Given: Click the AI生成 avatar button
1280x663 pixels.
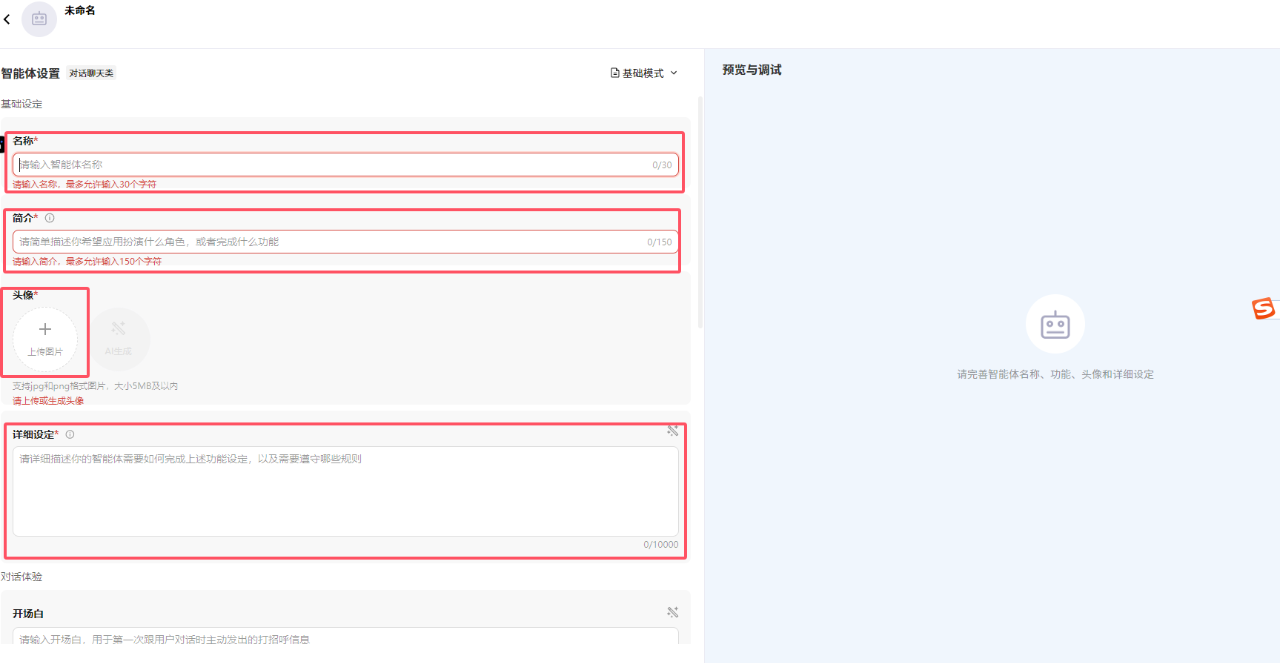Looking at the screenshot, I should tap(119, 339).
